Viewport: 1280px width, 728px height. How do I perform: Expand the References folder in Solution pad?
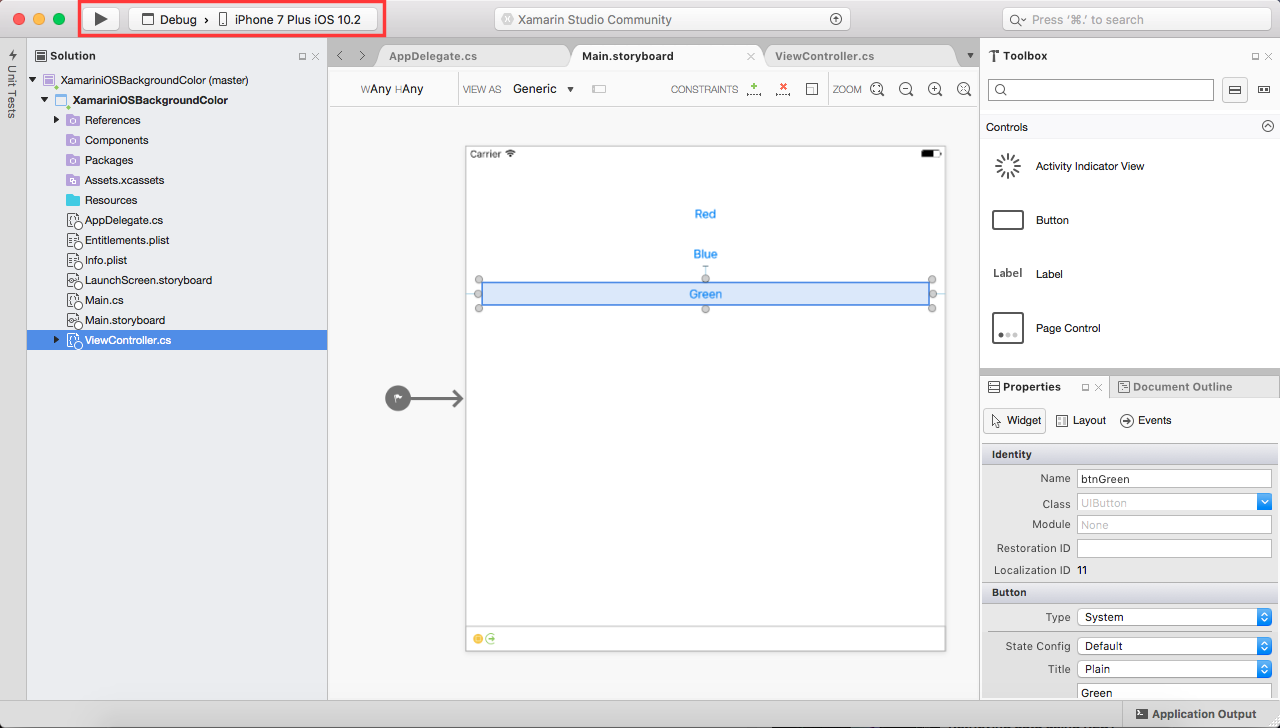coord(57,120)
